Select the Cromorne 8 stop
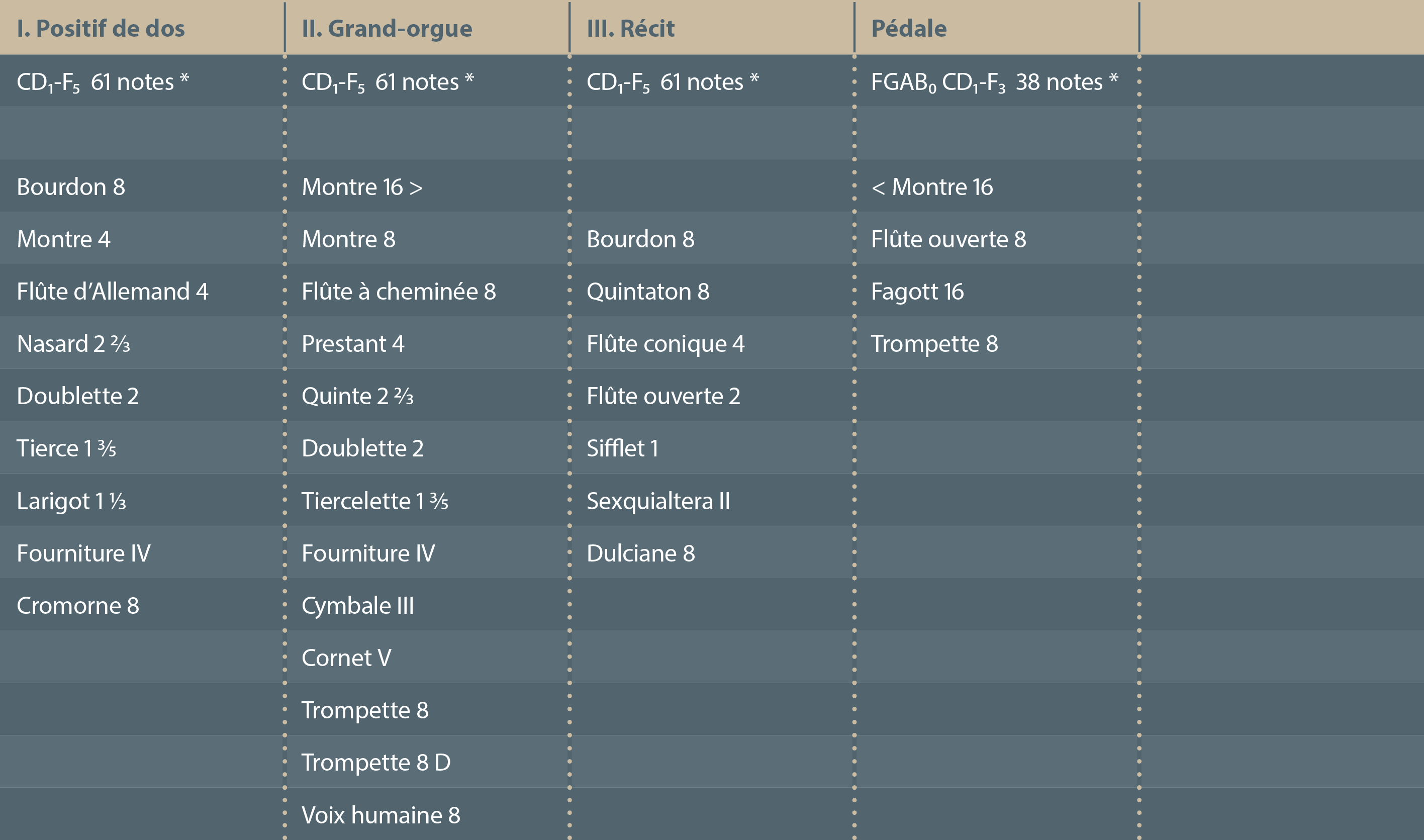 77,606
